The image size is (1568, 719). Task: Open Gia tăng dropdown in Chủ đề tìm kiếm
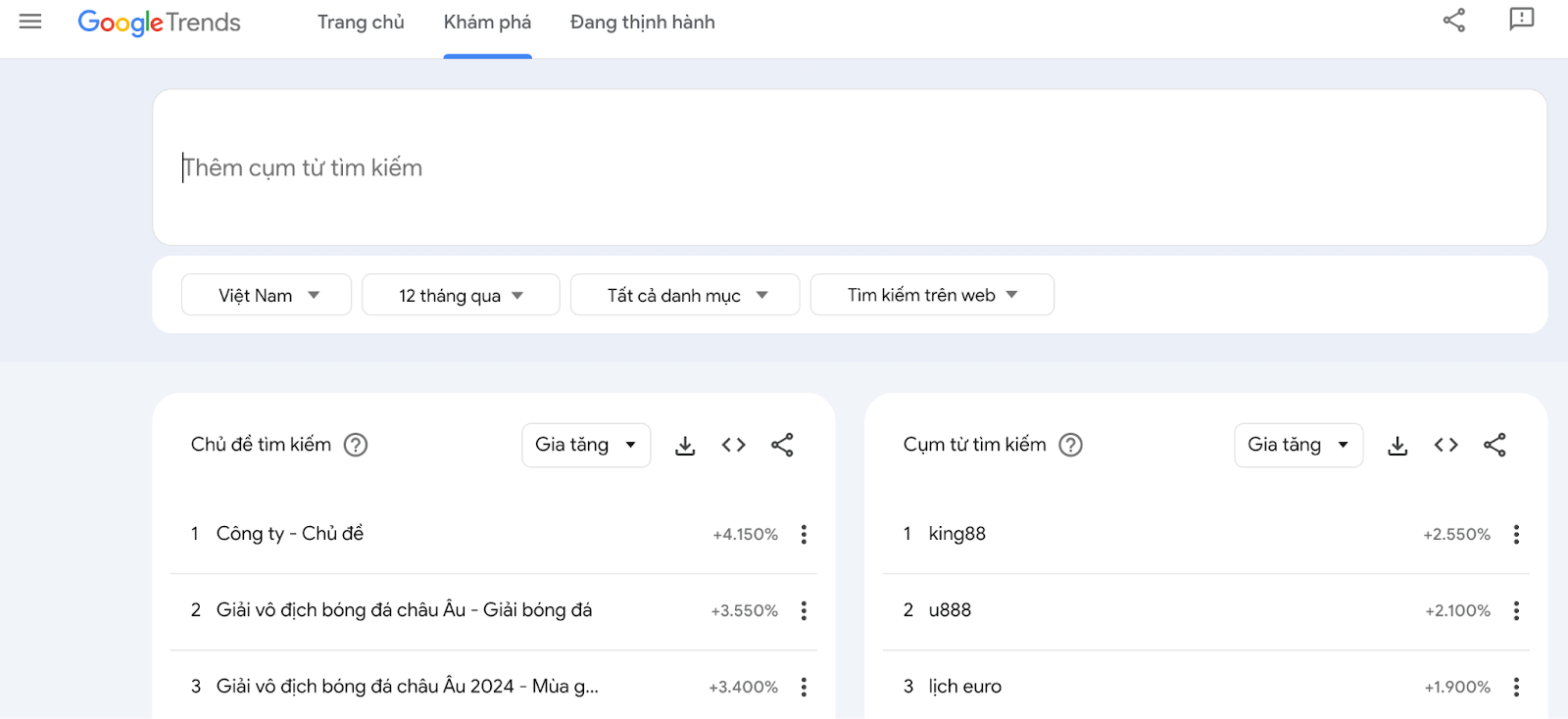pyautogui.click(x=586, y=445)
